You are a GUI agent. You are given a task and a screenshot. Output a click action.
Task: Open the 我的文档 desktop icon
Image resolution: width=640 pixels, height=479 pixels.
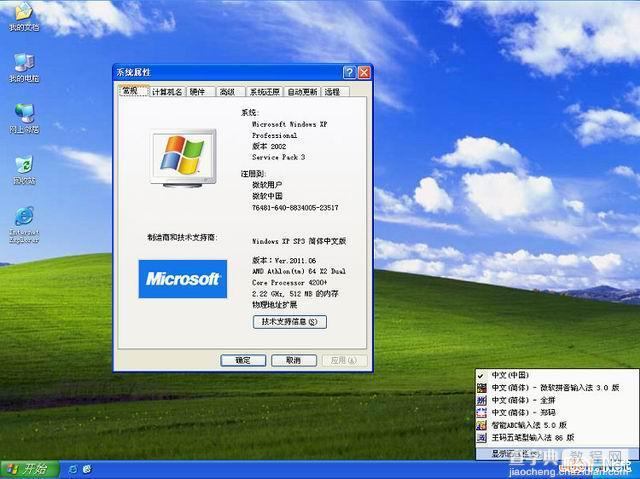(x=24, y=17)
